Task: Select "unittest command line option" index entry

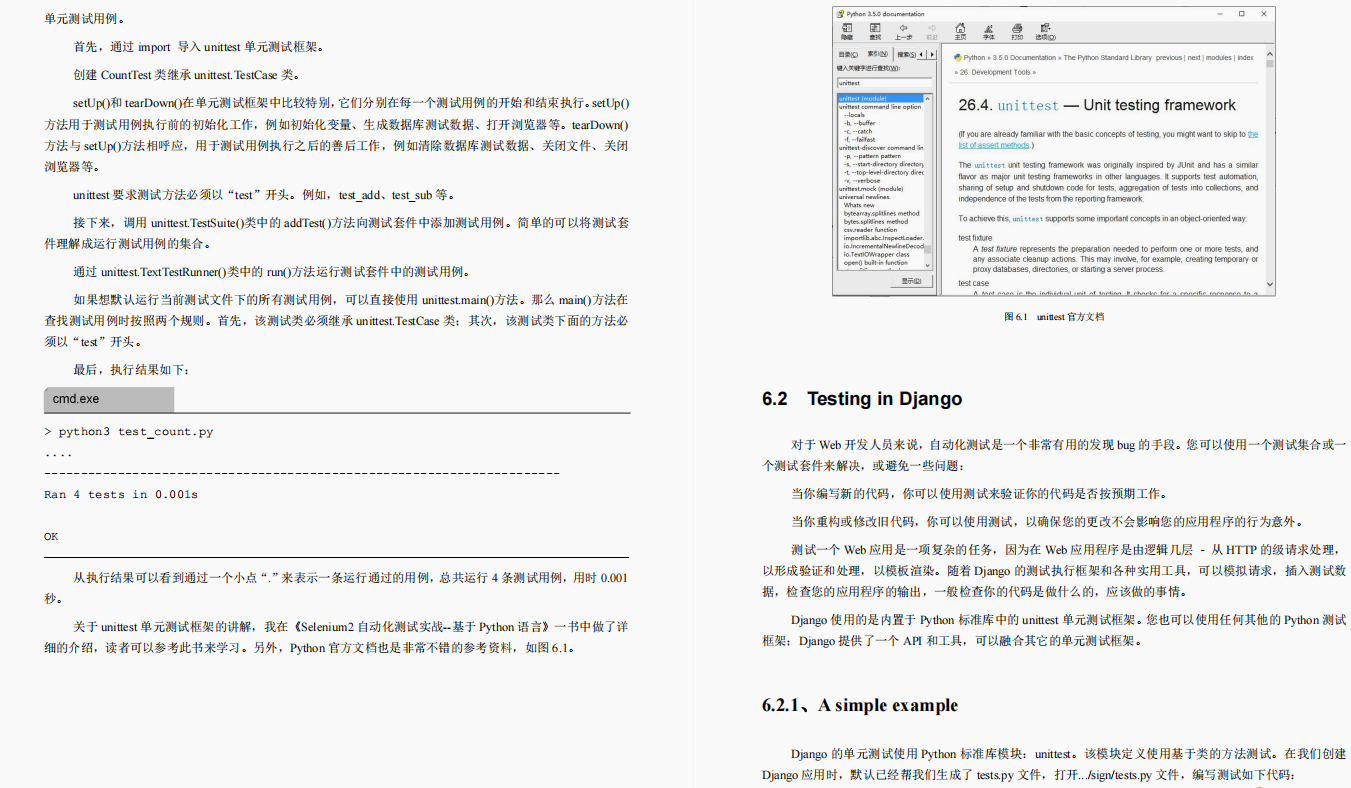Action: coord(880,107)
